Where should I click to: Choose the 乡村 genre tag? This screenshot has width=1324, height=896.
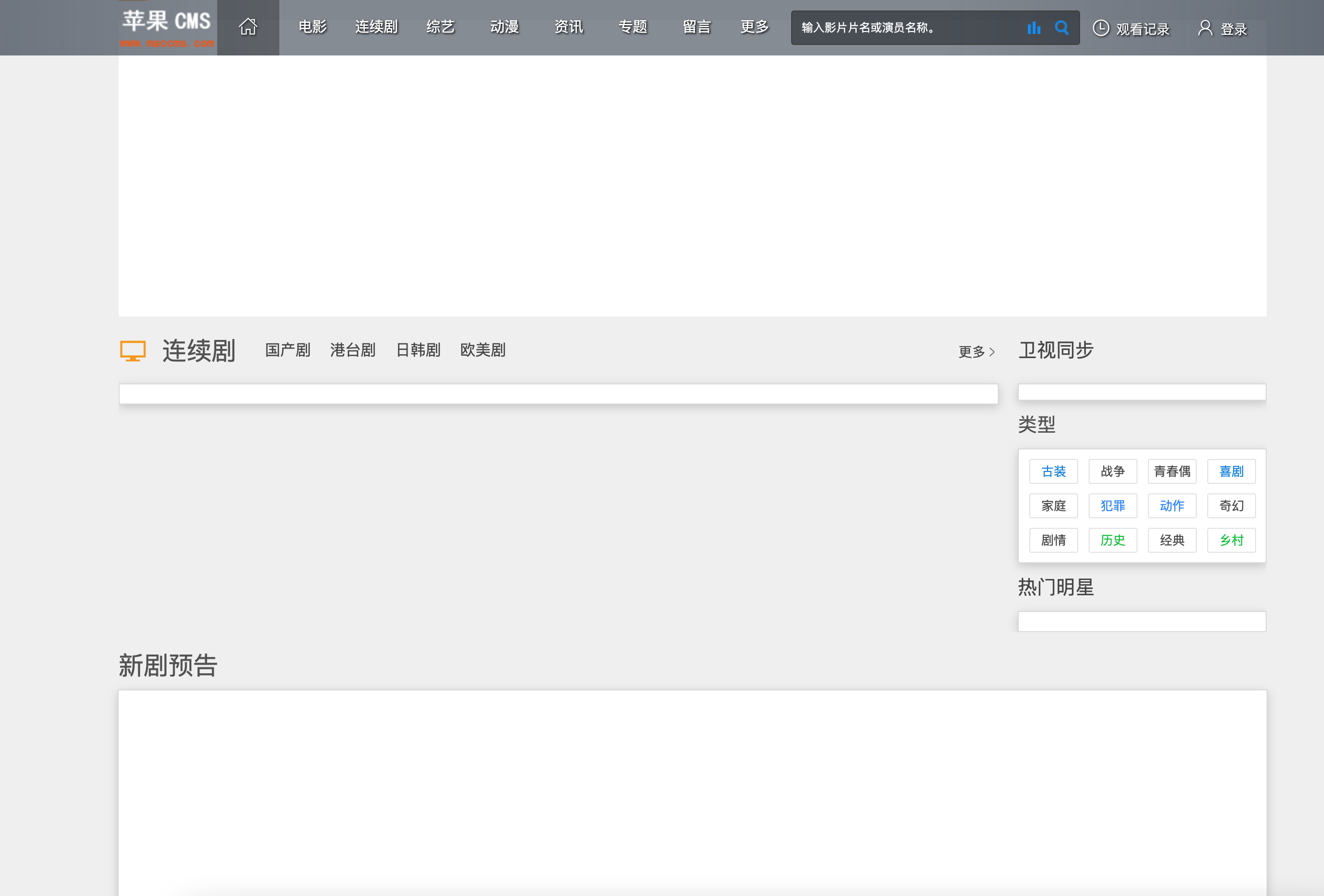1231,540
